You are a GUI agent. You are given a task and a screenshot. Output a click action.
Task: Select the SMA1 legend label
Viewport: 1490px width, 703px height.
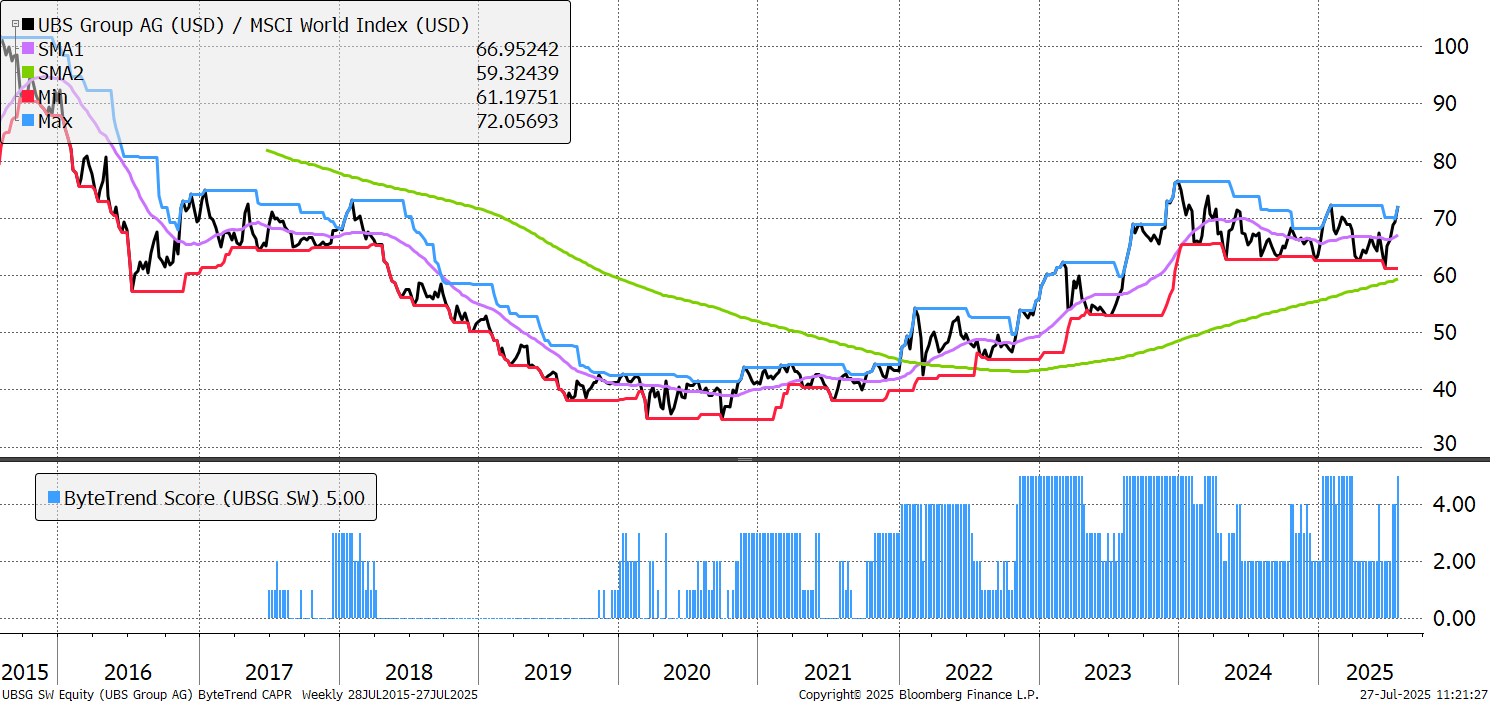pos(62,49)
